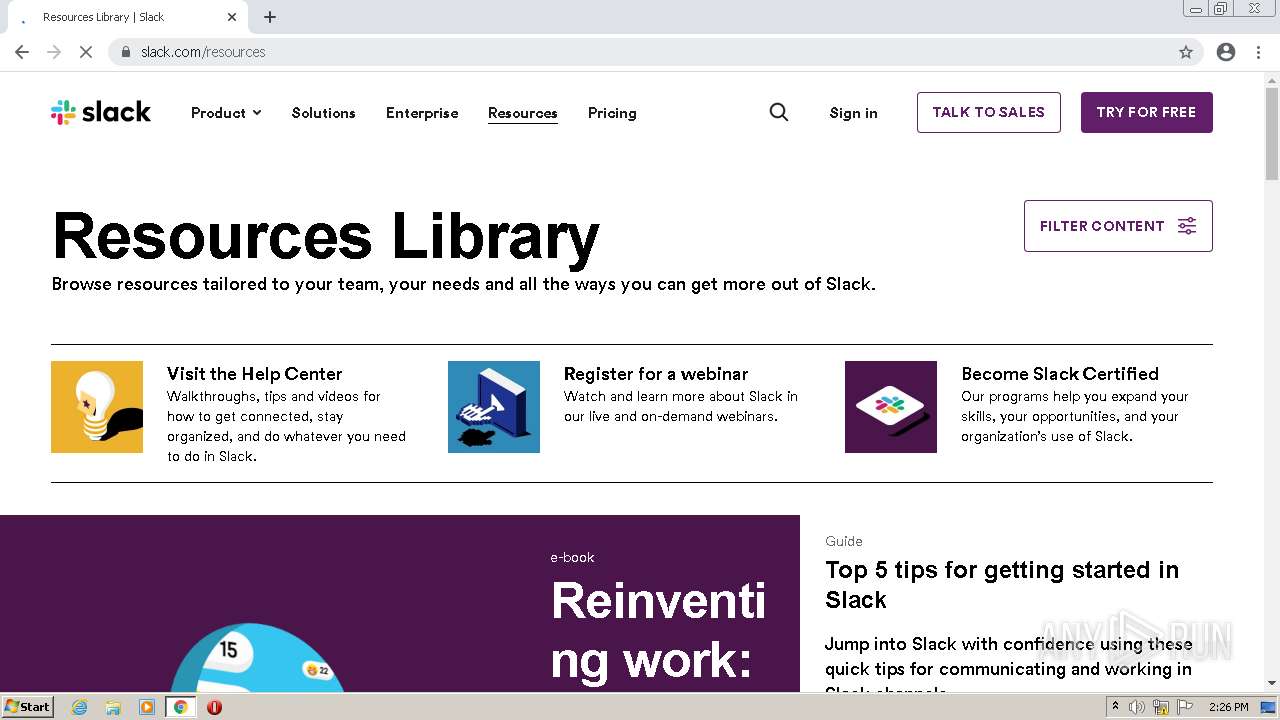Go to the Pricing page
Viewport: 1280px width, 720px height.
point(612,113)
